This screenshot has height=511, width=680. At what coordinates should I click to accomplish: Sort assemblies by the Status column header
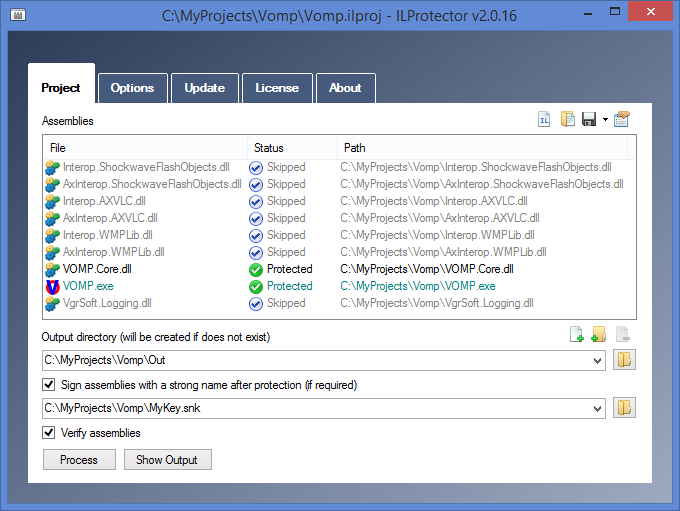click(x=292, y=148)
